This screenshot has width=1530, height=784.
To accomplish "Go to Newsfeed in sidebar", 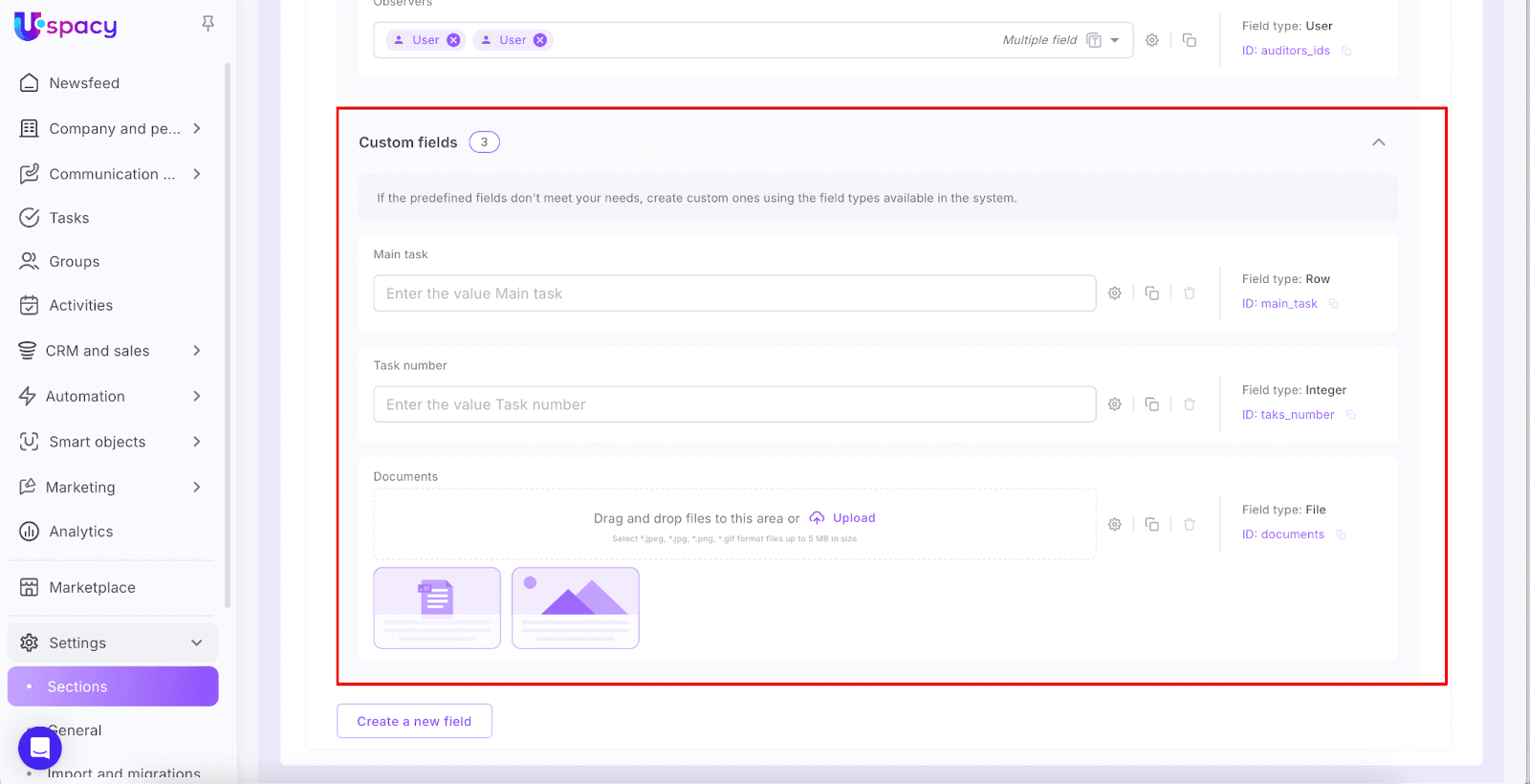I will click(84, 83).
